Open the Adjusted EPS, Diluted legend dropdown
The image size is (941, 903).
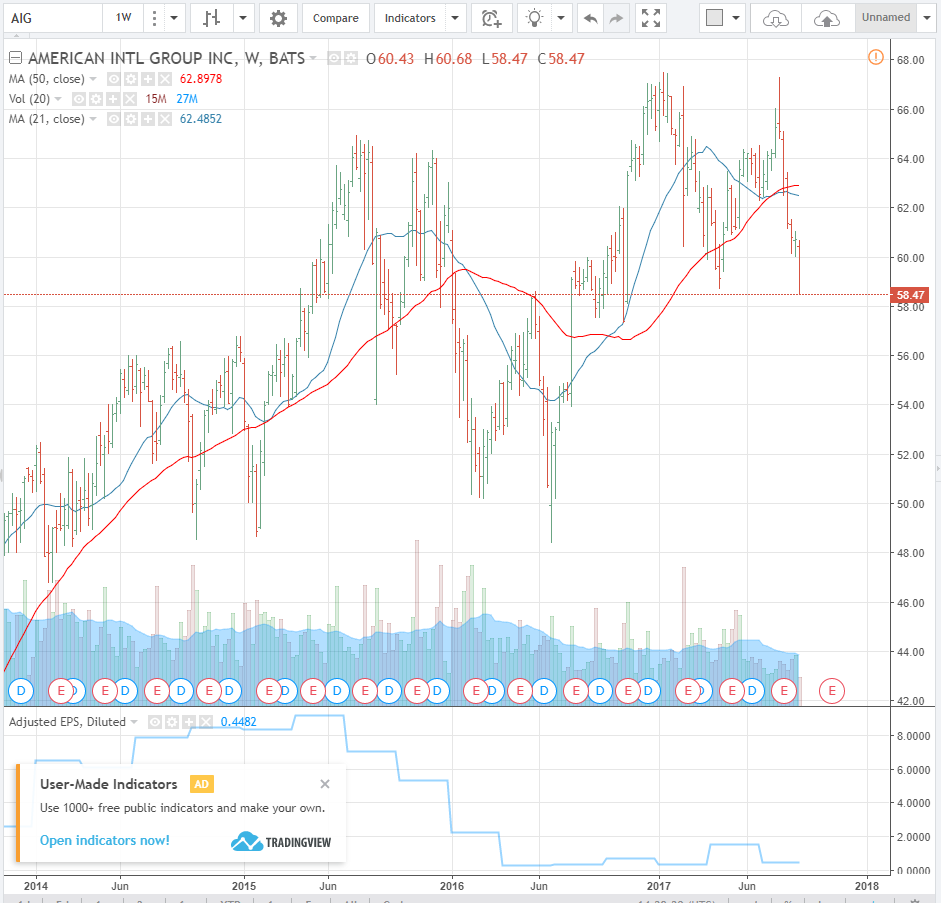point(134,722)
